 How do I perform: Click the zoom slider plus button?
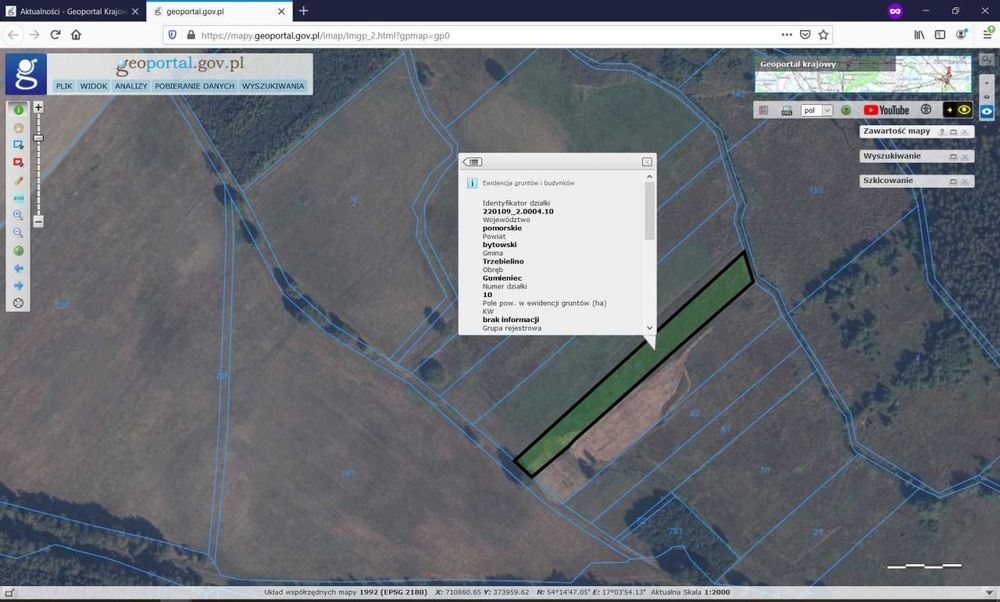point(38,107)
